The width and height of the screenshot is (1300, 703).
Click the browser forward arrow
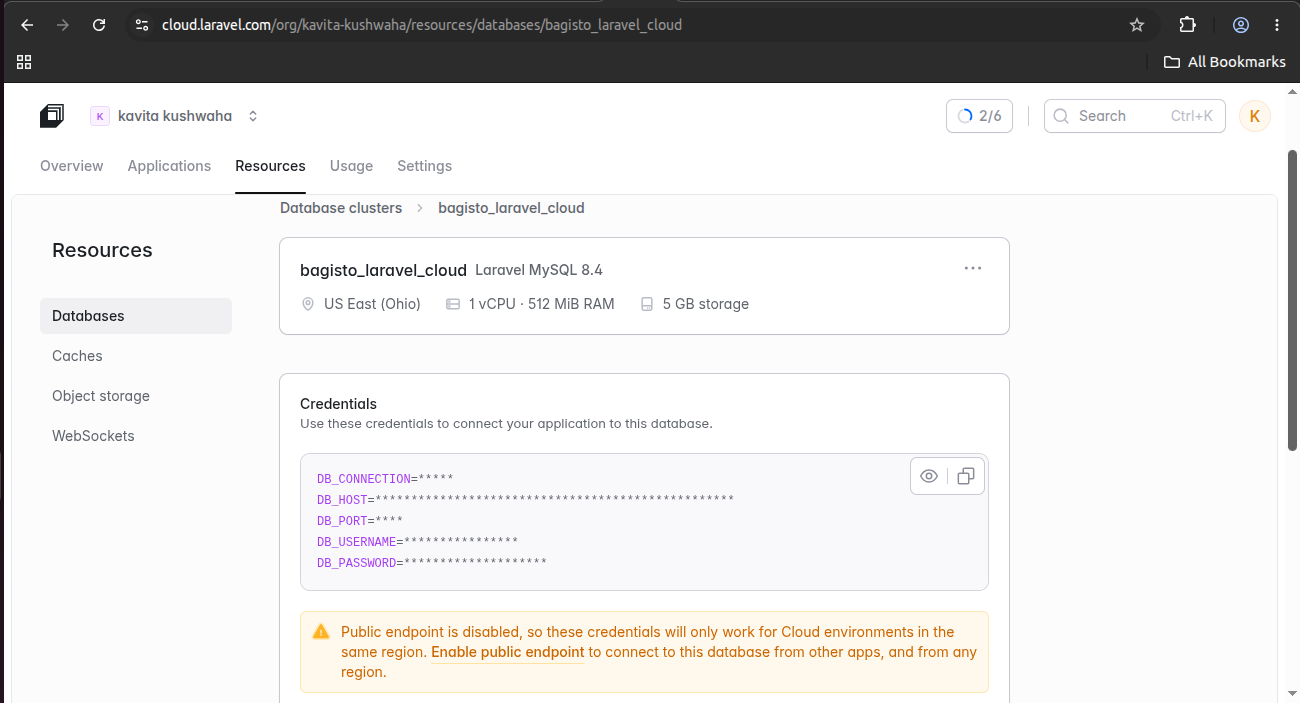[x=63, y=25]
